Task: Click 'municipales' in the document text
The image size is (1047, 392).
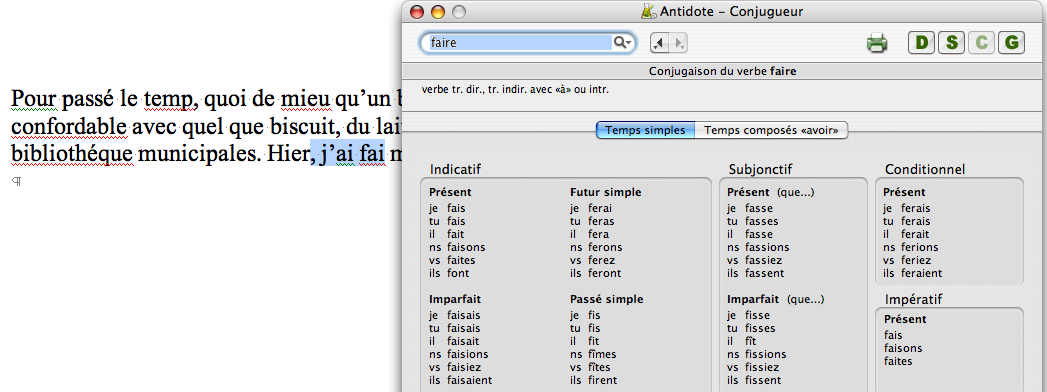Action: point(196,155)
